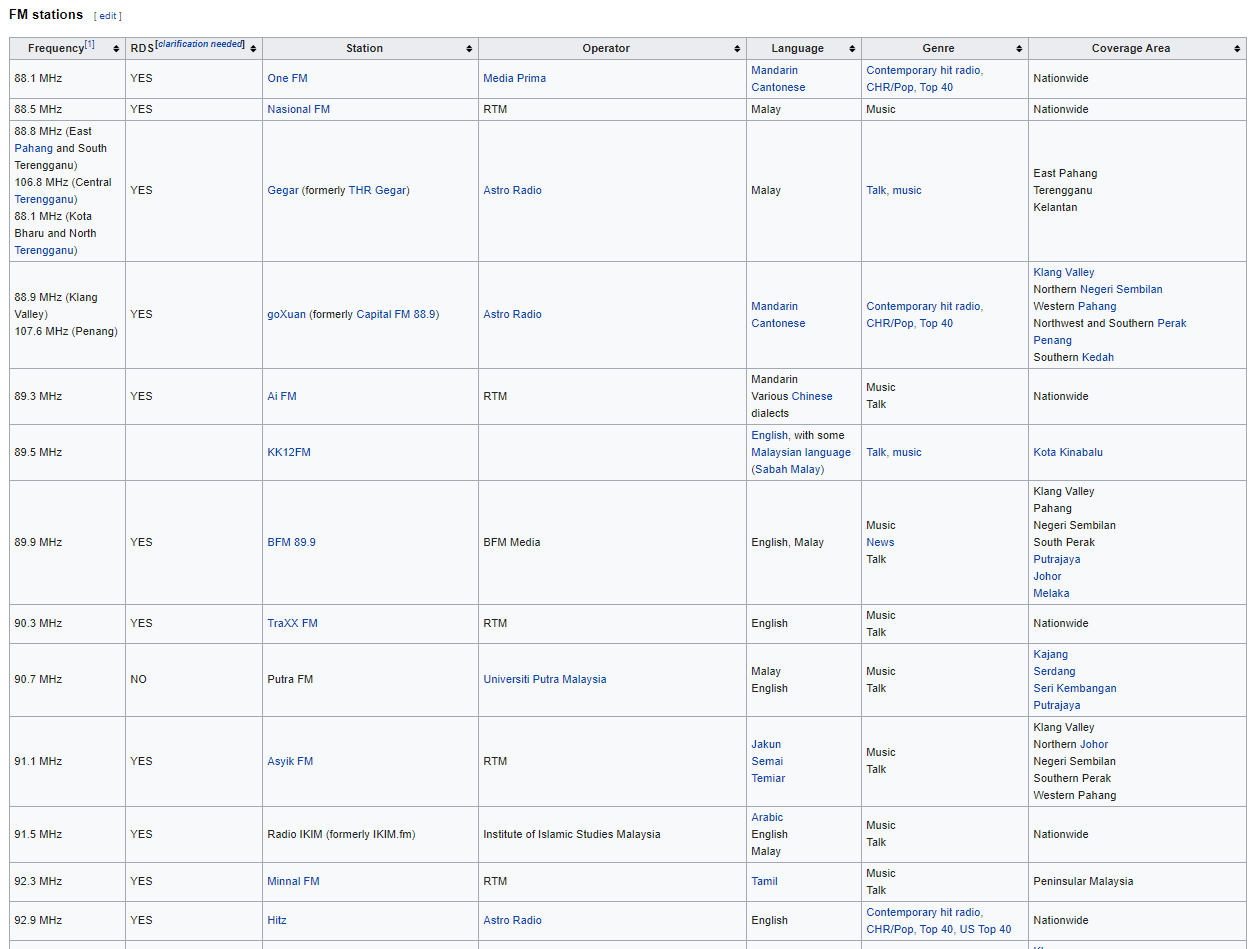Open the One FM station link
The height and width of the screenshot is (949, 1254).
pos(287,79)
